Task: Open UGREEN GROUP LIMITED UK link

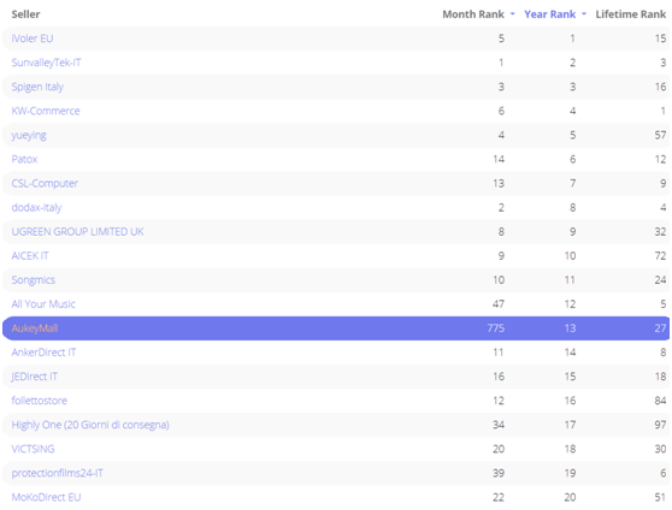Action: 78,232
